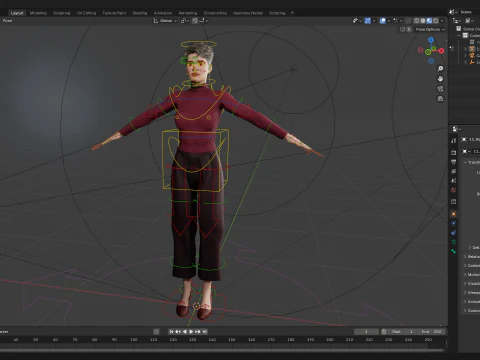Viewport: 480px width, 360px height.
Task: Go to the Animation workspace tab
Action: pyautogui.click(x=163, y=13)
